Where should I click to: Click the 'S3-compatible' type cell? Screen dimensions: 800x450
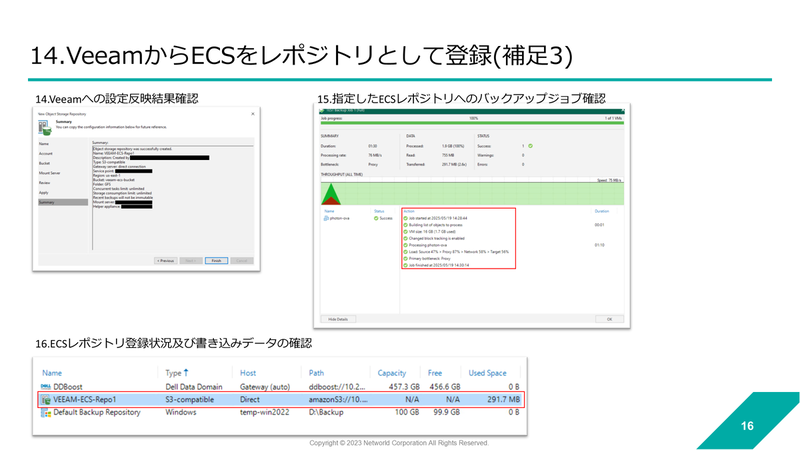[189, 399]
